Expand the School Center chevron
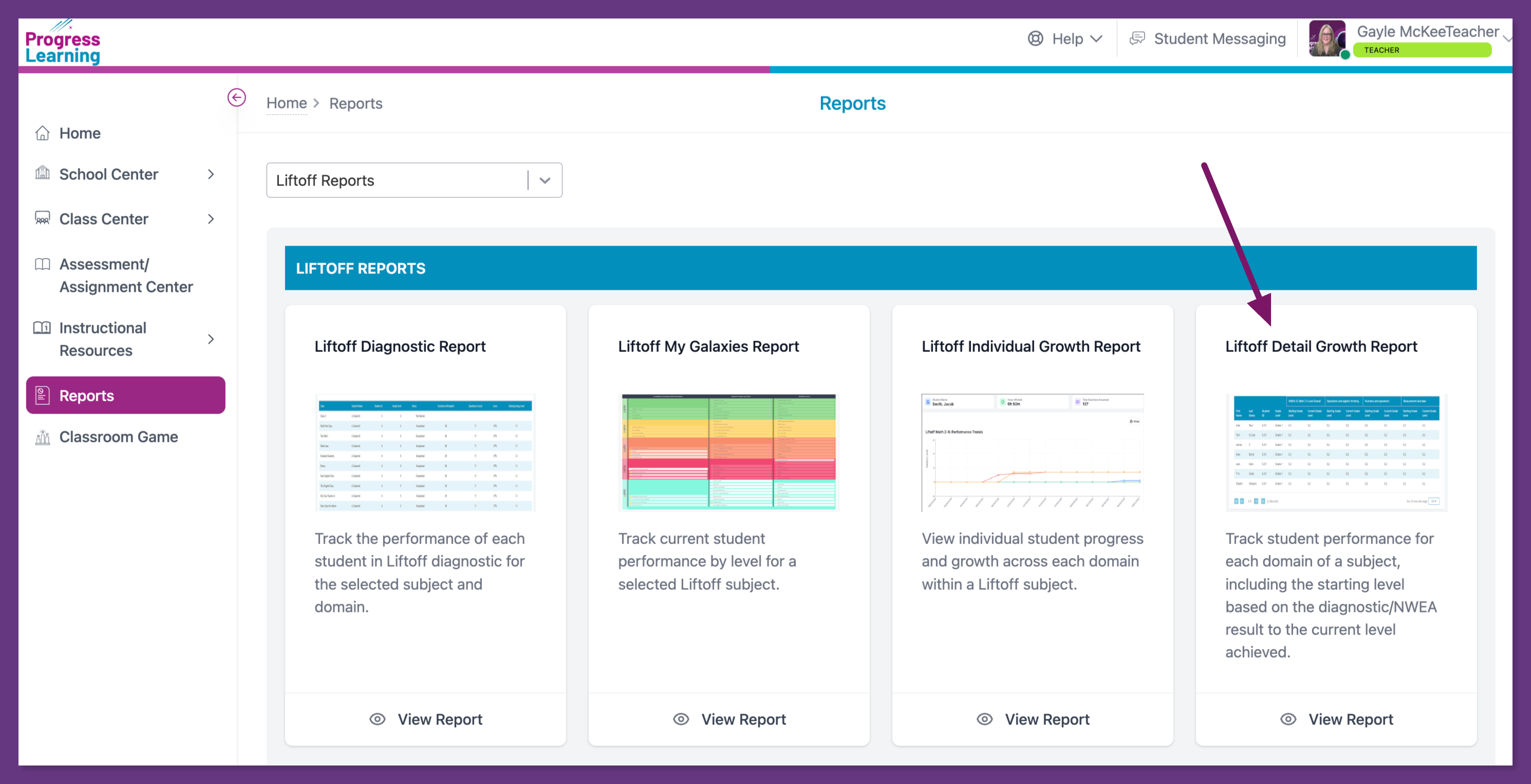 coord(211,174)
